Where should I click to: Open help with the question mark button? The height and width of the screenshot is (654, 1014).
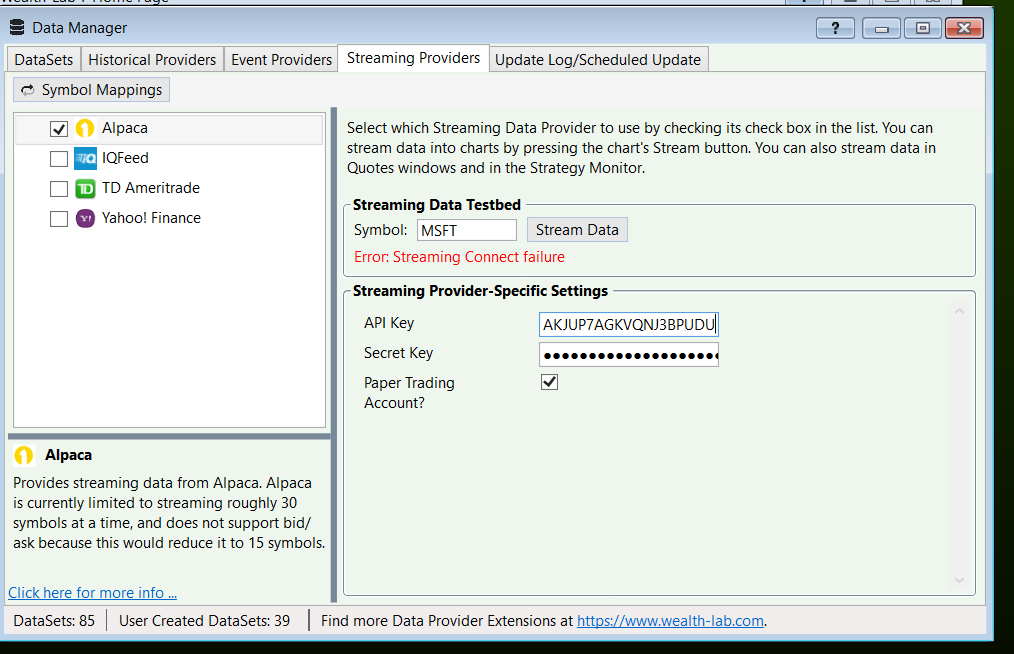click(835, 28)
